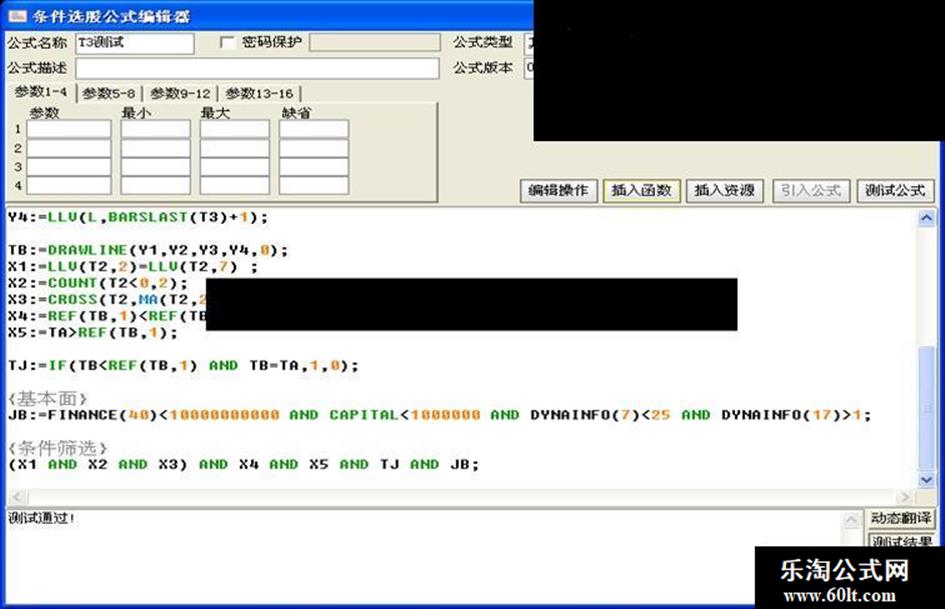Click the X2:=COUNT code line
This screenshot has width=945, height=609.
[x=98, y=283]
